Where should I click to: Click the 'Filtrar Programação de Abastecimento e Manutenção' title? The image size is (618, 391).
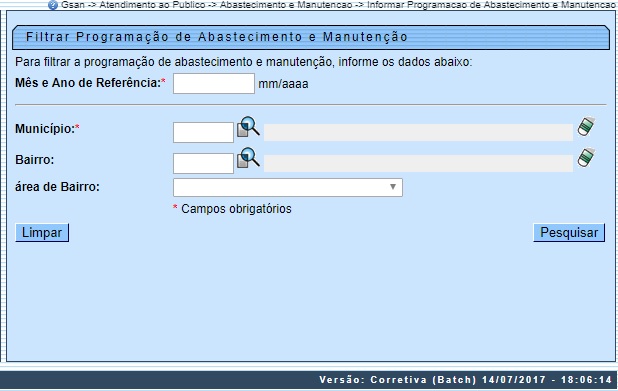[217, 37]
